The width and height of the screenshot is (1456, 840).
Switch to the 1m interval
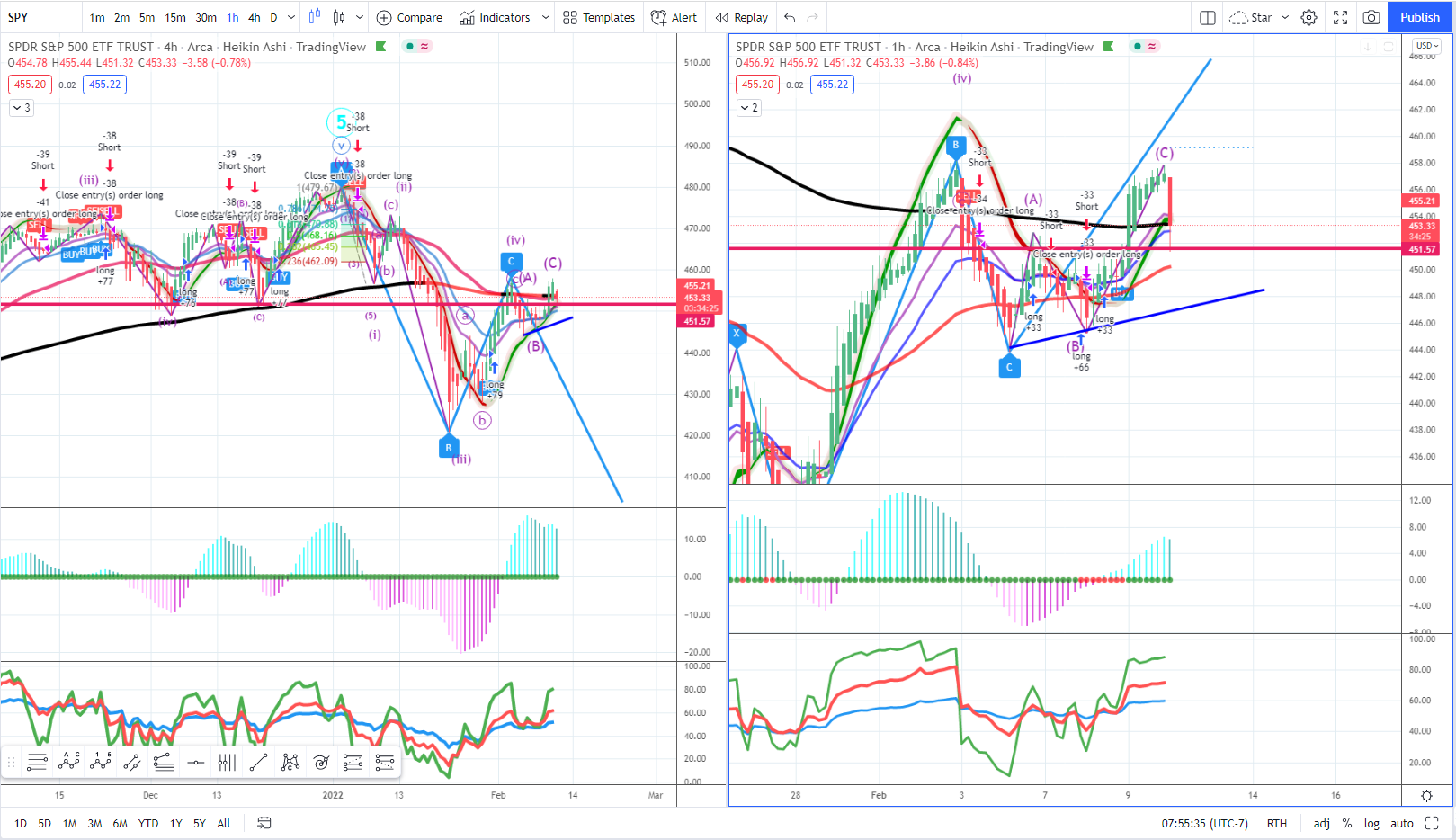pyautogui.click(x=97, y=17)
